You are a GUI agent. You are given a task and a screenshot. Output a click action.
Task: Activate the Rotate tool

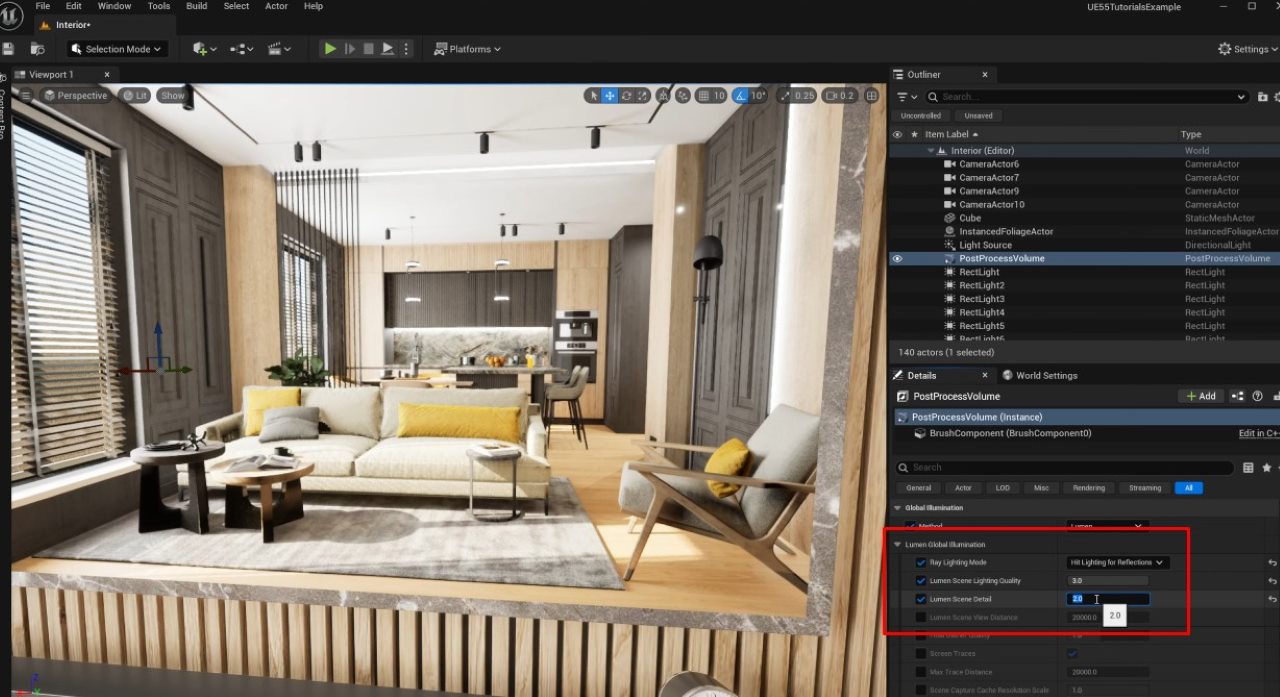(x=627, y=95)
